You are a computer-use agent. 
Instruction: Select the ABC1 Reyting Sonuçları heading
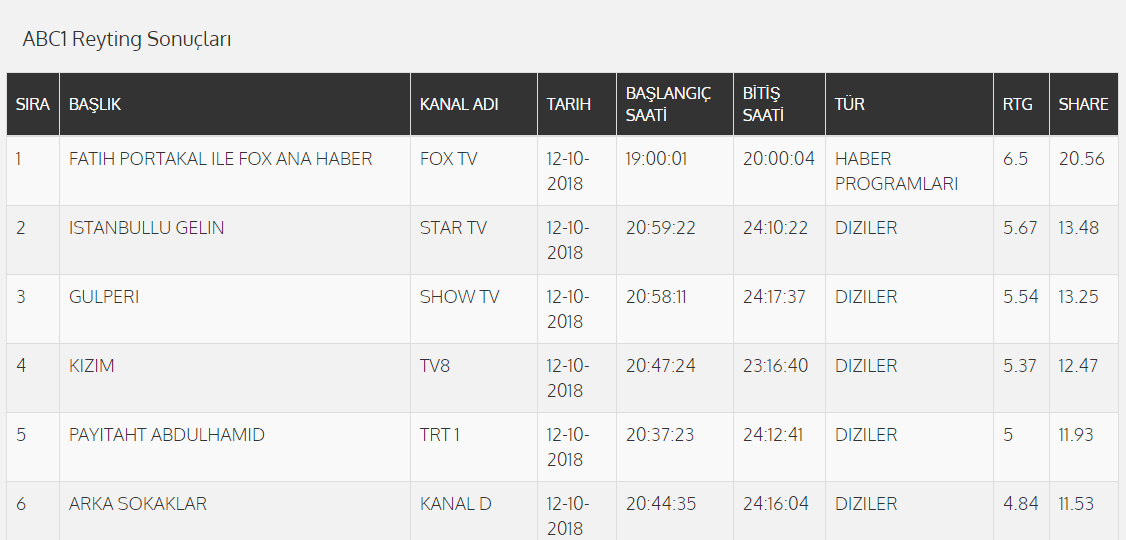point(127,40)
